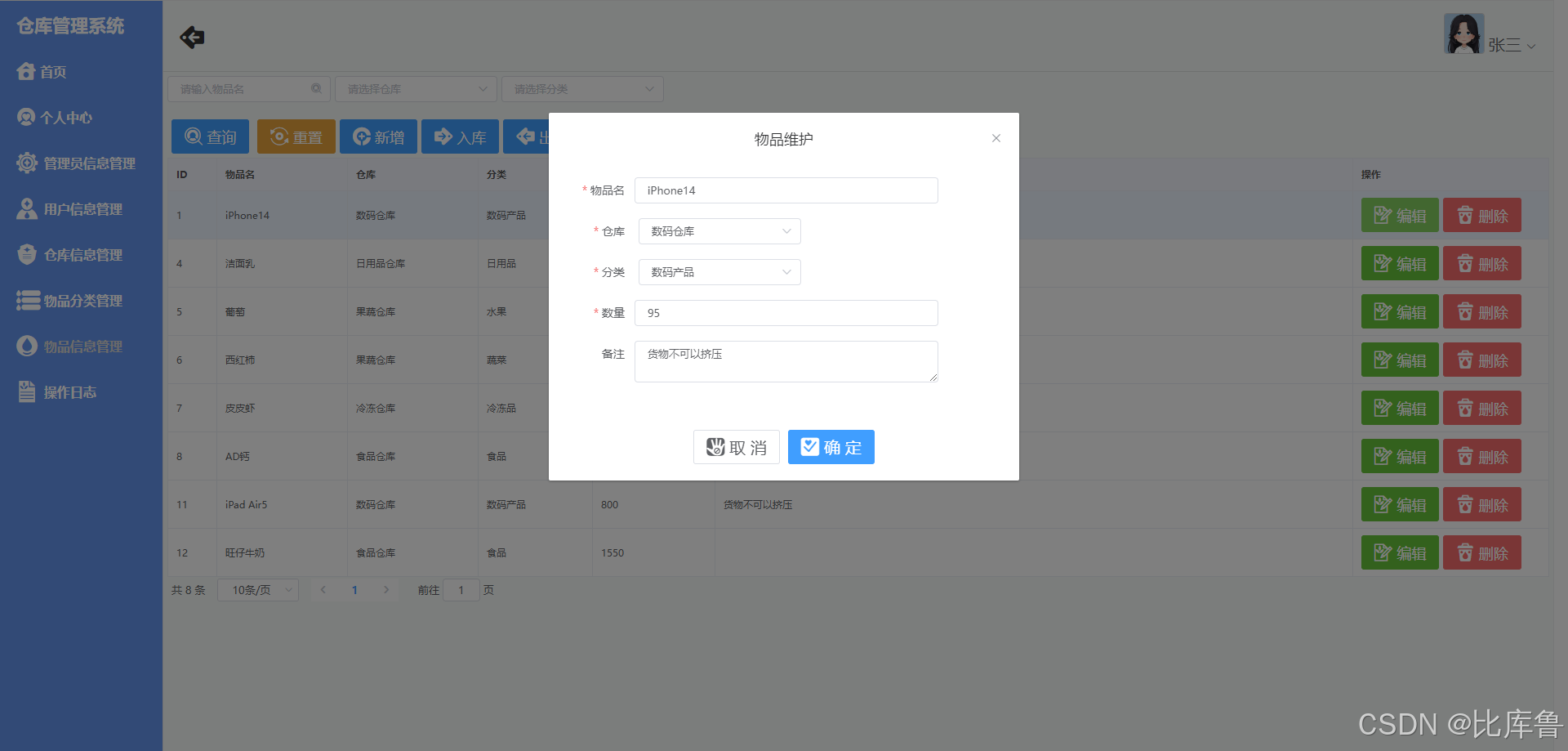The width and height of the screenshot is (1568, 751).
Task: Open the 请选择仓库 filter dropdown
Action: click(x=416, y=88)
